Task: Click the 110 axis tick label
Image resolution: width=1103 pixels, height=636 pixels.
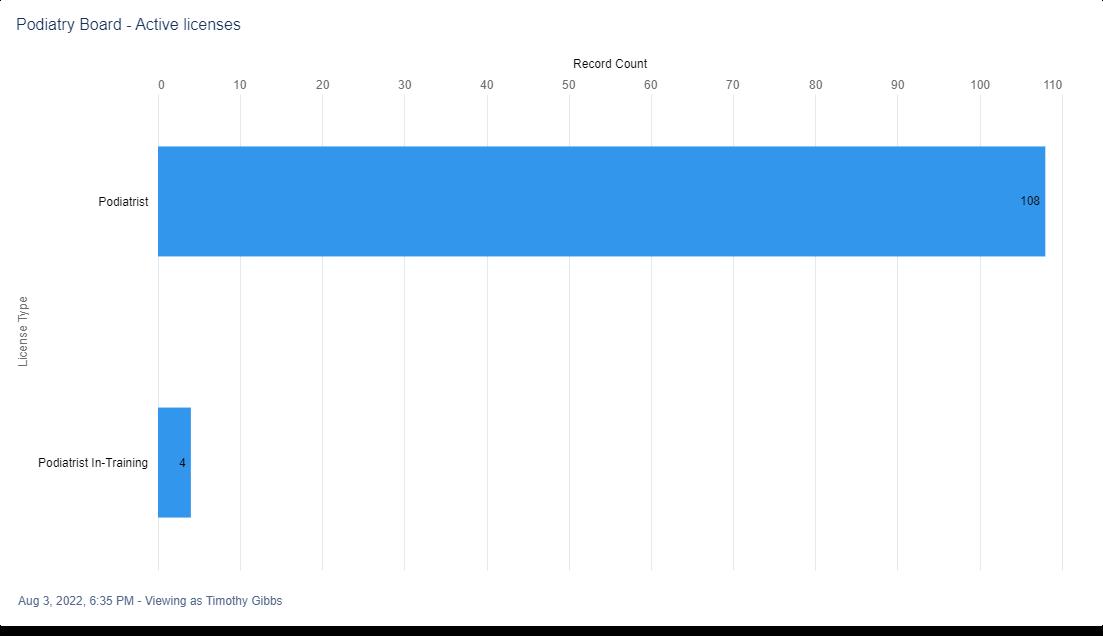Action: 1052,85
